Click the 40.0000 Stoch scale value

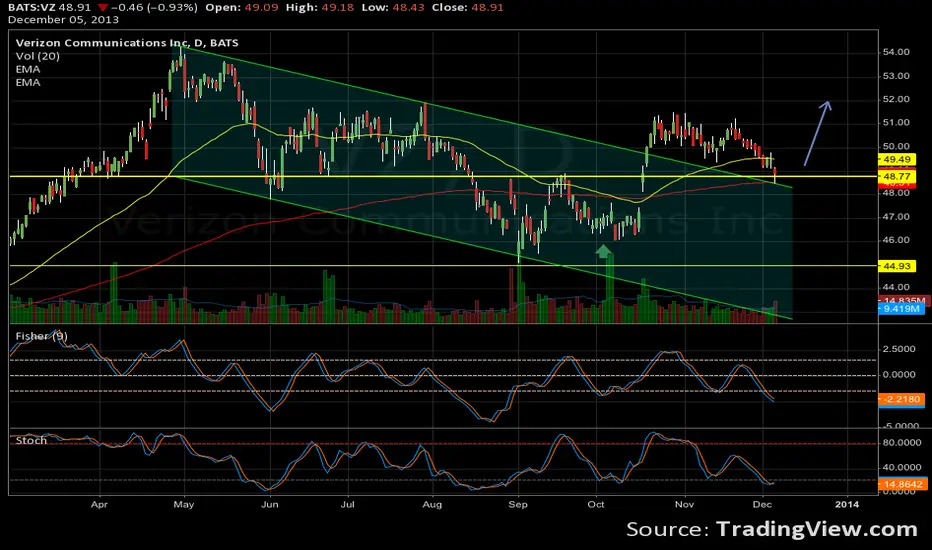pos(902,467)
